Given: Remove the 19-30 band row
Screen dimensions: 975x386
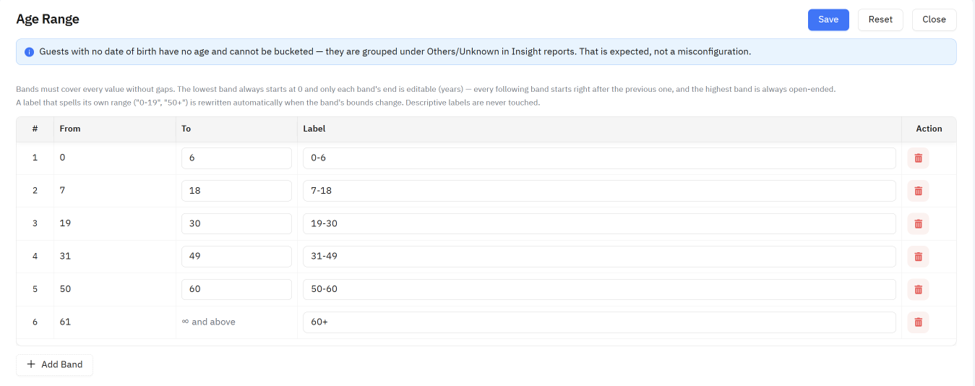Looking at the screenshot, I should click(x=918, y=224).
